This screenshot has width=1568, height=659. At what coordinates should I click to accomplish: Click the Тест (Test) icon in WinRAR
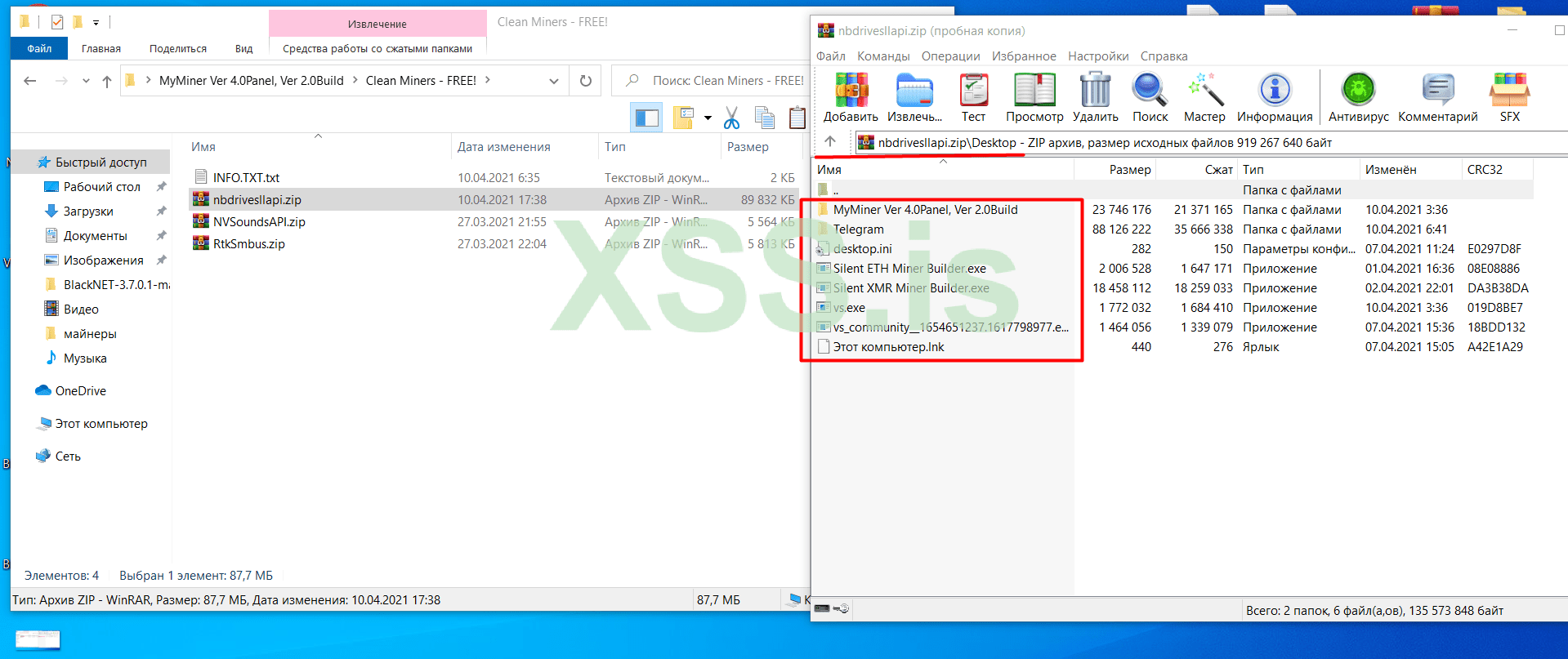(973, 90)
